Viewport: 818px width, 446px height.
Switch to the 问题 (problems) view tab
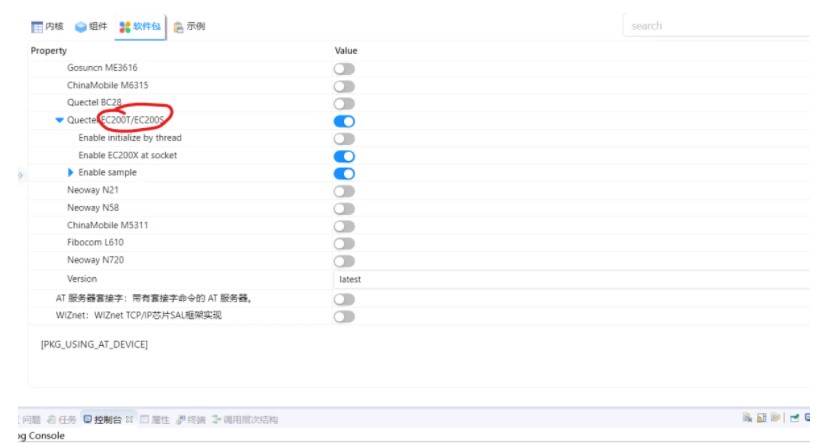click(x=30, y=419)
